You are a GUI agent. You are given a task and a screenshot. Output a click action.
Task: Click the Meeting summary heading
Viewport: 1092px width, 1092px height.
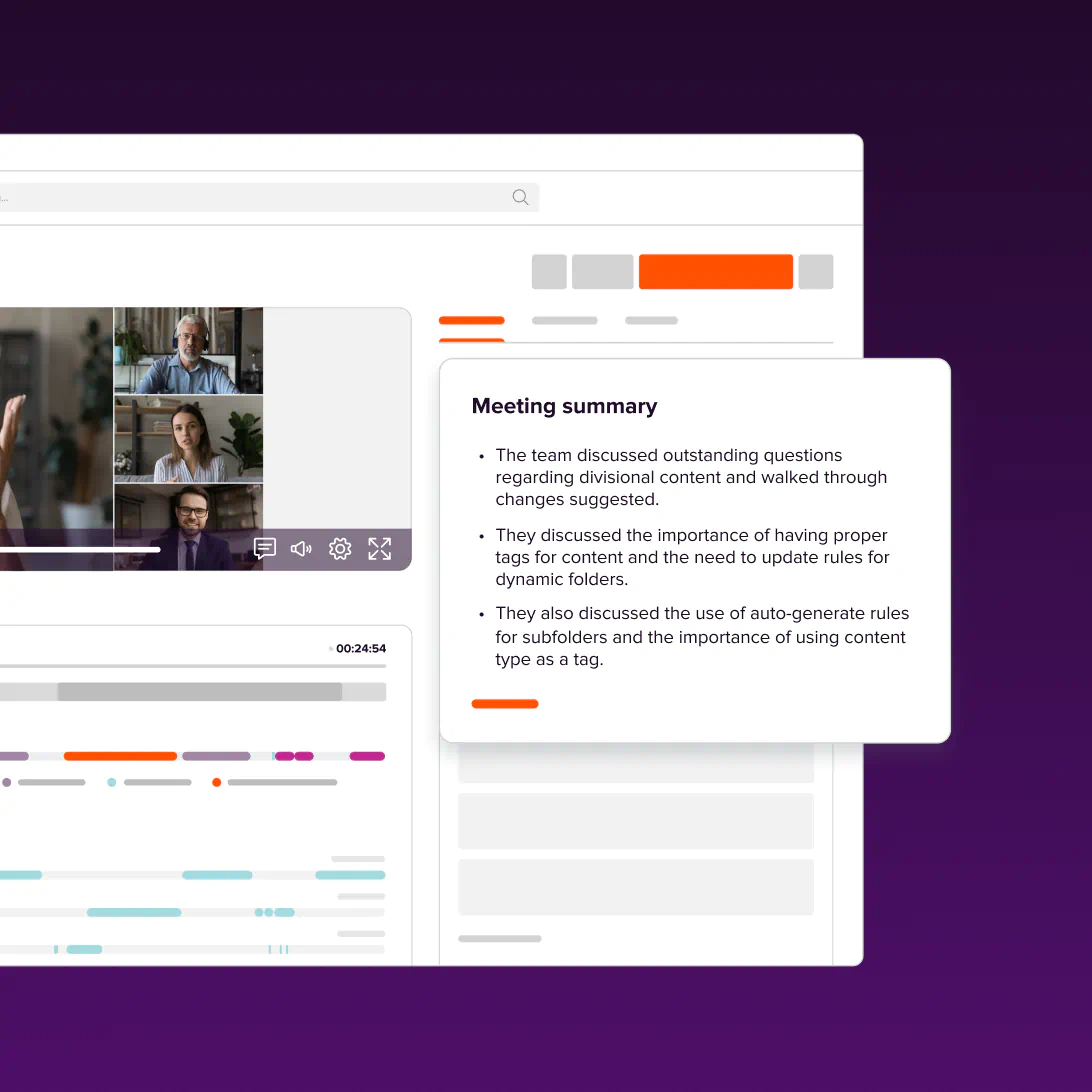(564, 406)
